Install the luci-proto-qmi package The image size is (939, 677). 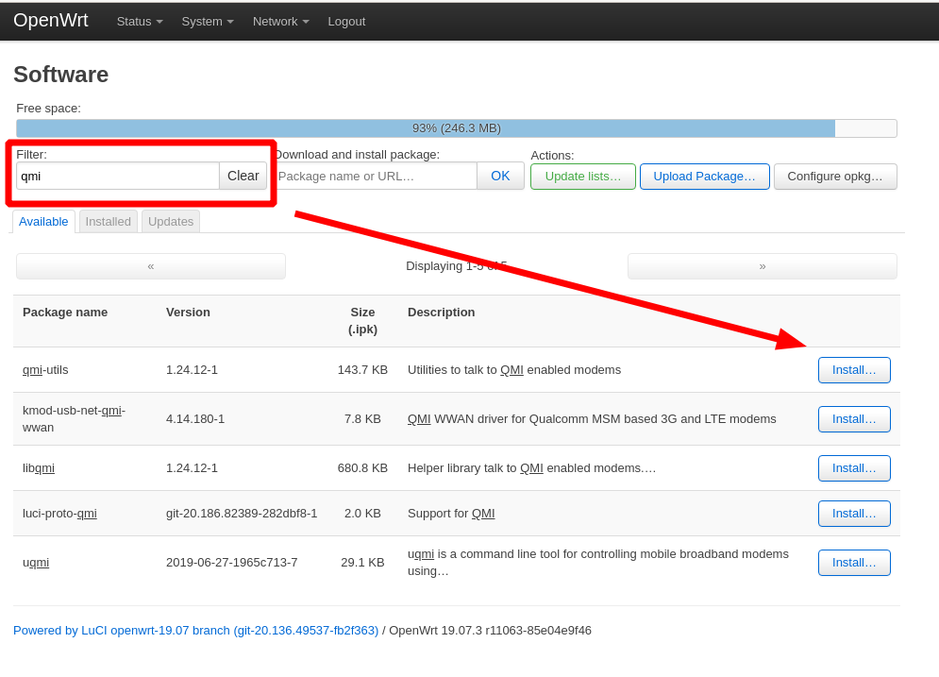(x=854, y=513)
